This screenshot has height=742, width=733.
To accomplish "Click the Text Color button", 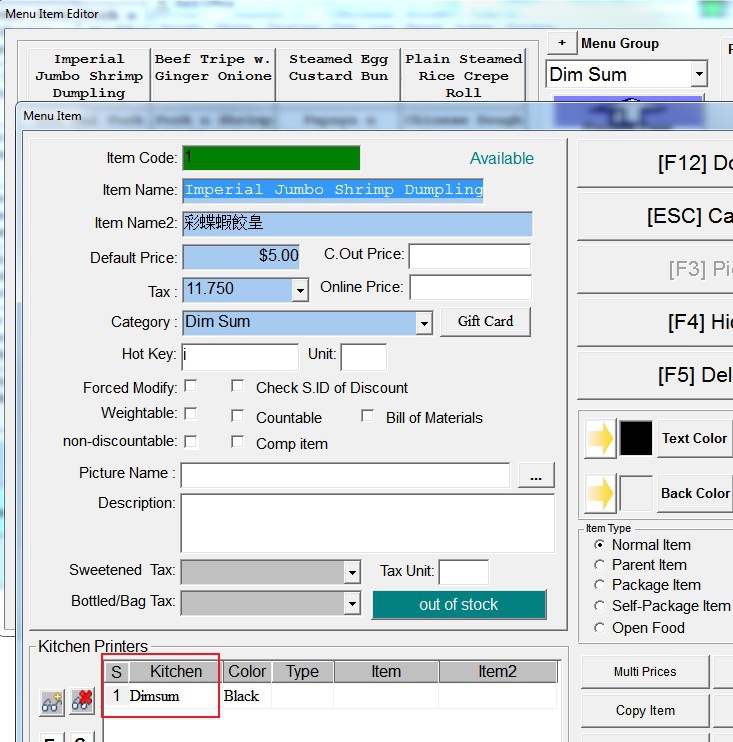I will (x=695, y=438).
